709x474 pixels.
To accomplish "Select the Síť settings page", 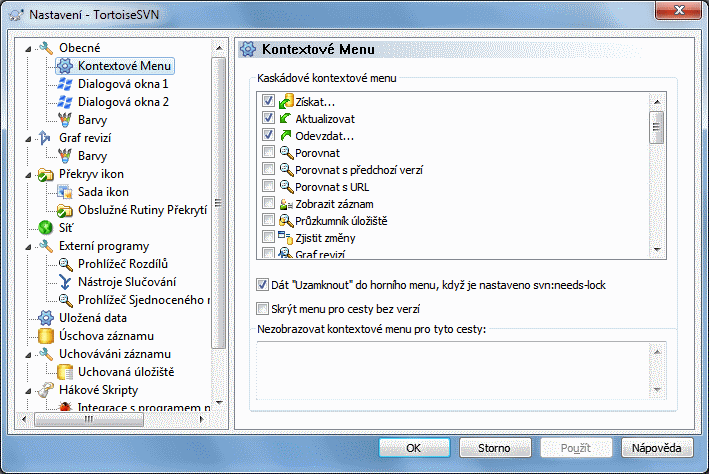I will point(66,228).
